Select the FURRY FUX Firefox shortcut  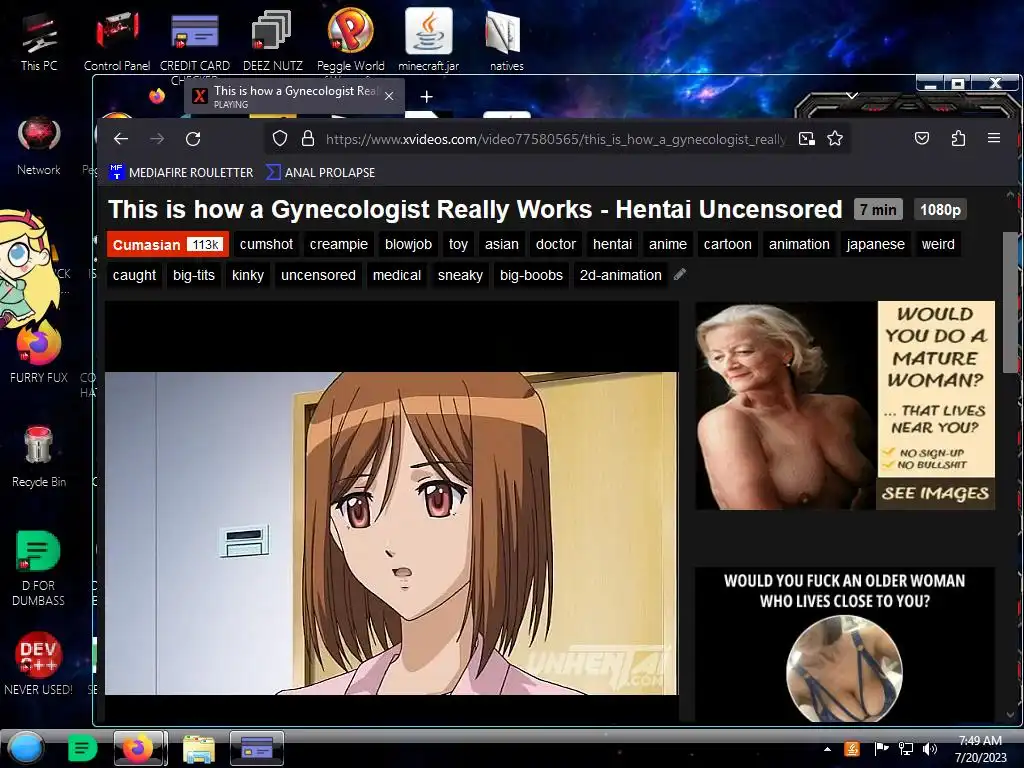[39, 353]
